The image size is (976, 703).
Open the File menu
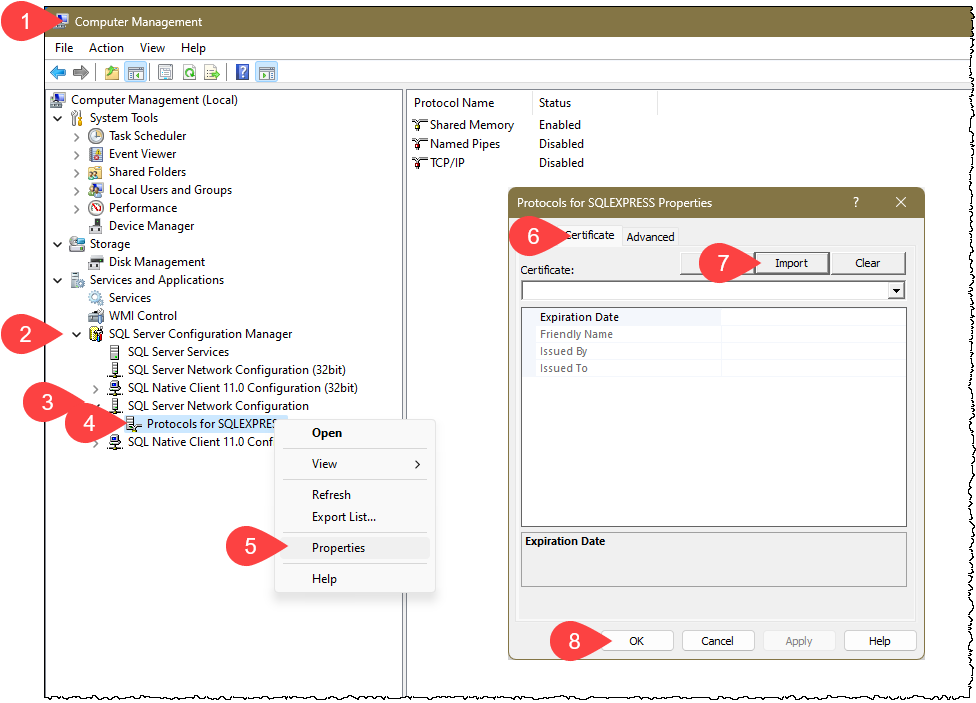click(64, 48)
